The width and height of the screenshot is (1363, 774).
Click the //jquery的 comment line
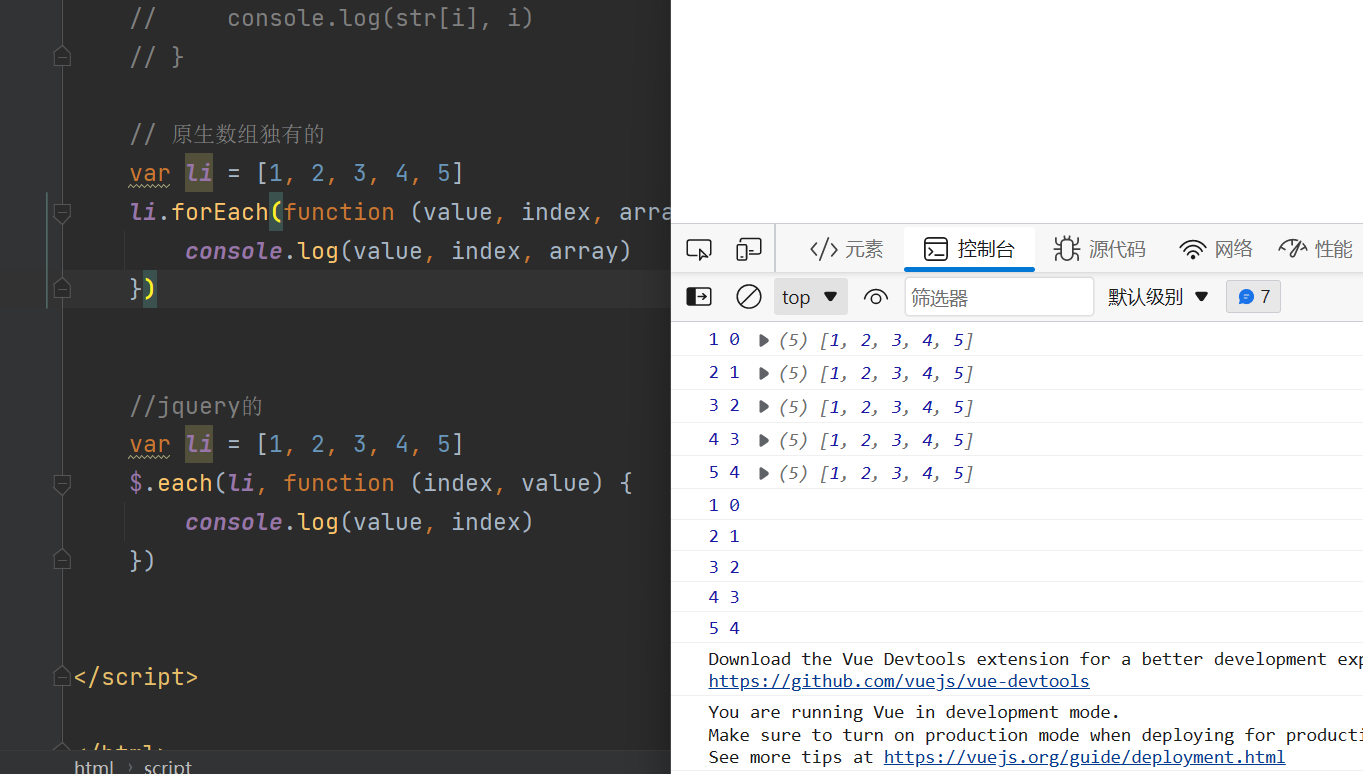[196, 406]
